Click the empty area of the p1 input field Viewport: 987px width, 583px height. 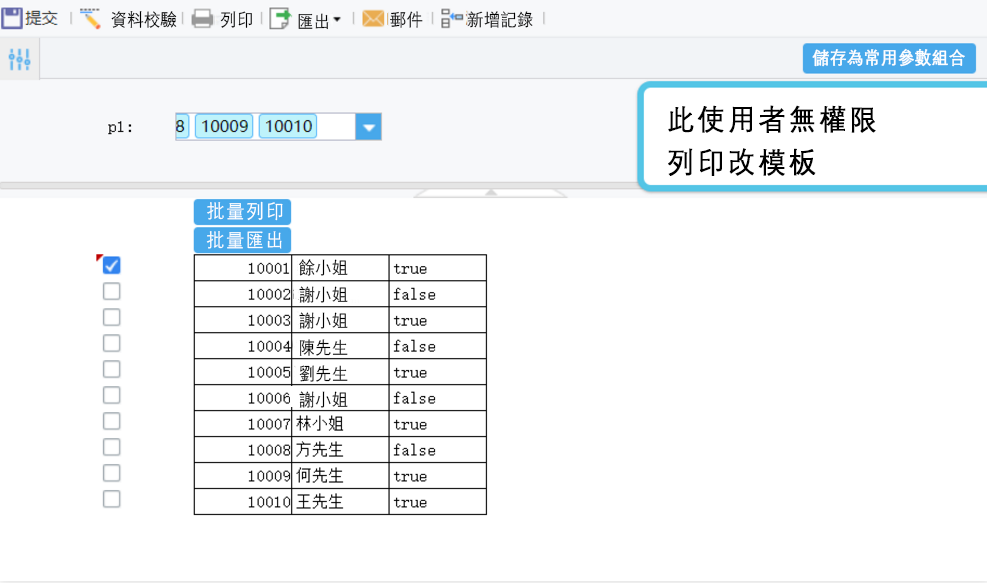(x=336, y=127)
